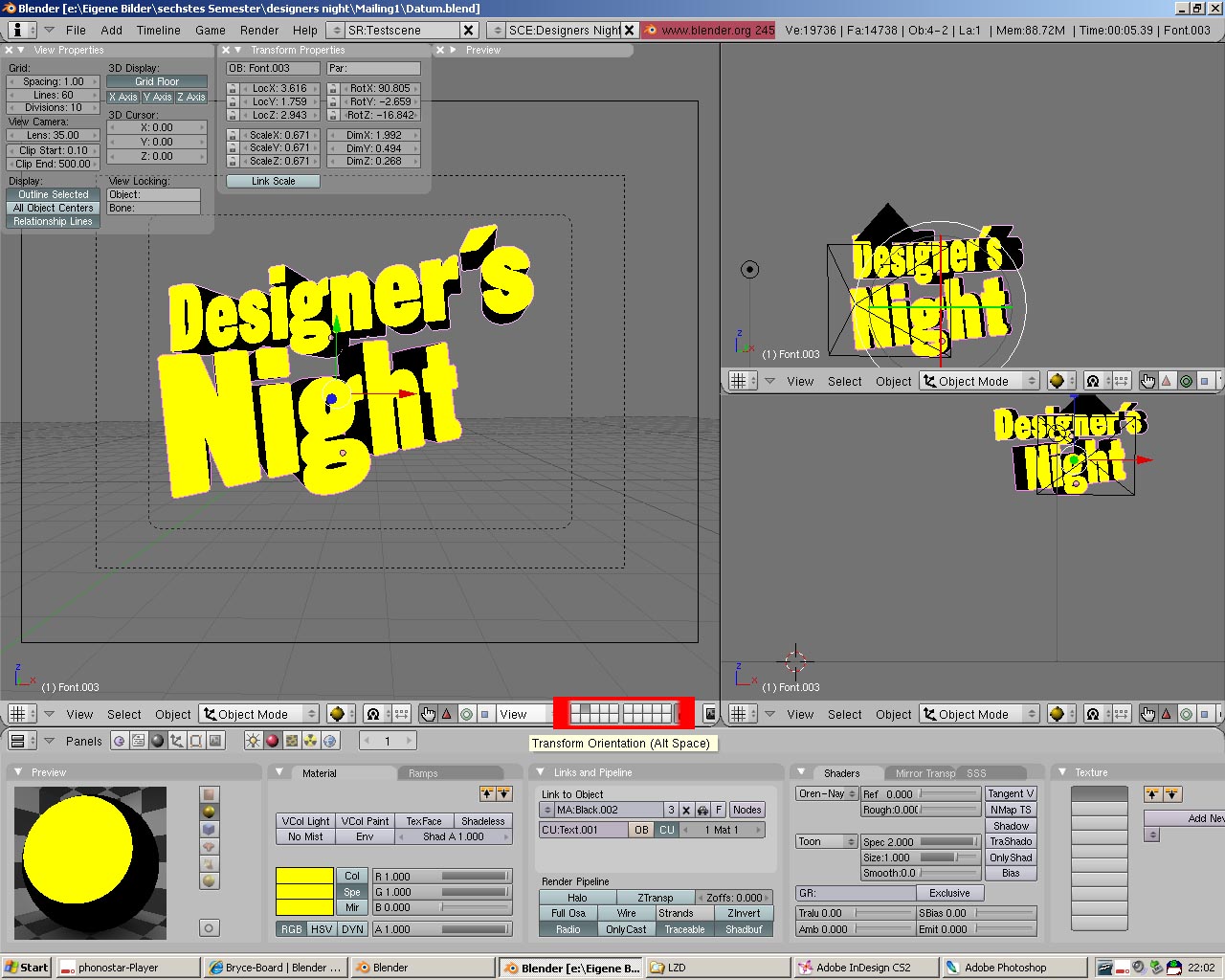Click the Exclusive button

pyautogui.click(x=949, y=893)
